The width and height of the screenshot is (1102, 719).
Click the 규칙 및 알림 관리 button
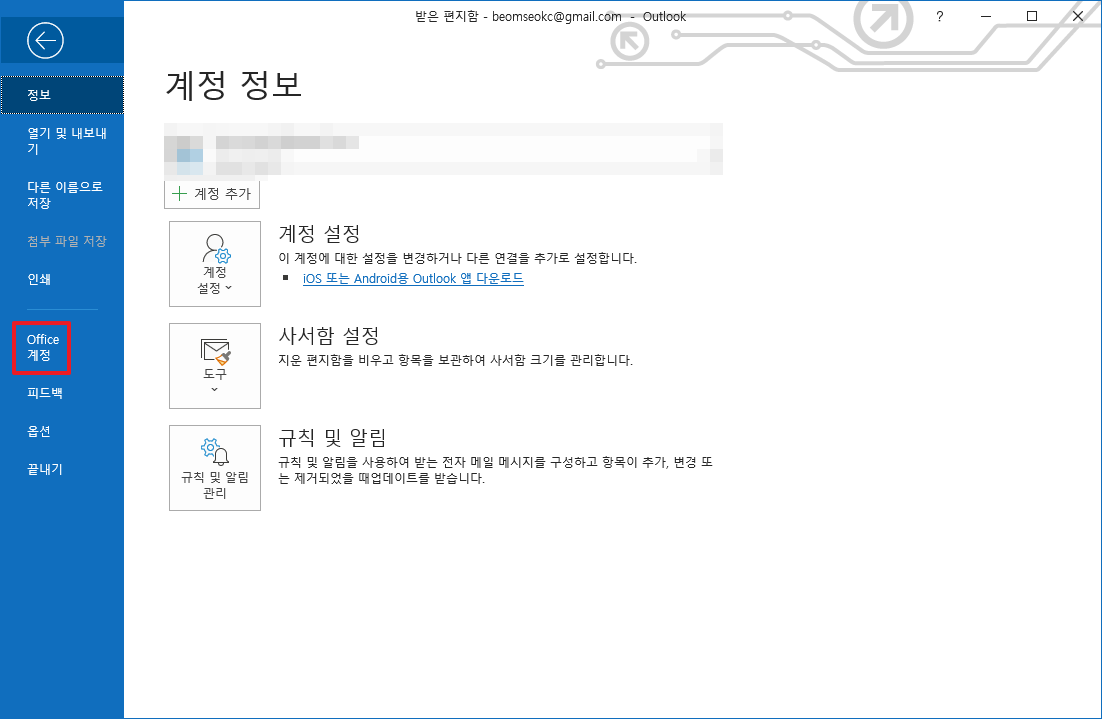(x=215, y=467)
